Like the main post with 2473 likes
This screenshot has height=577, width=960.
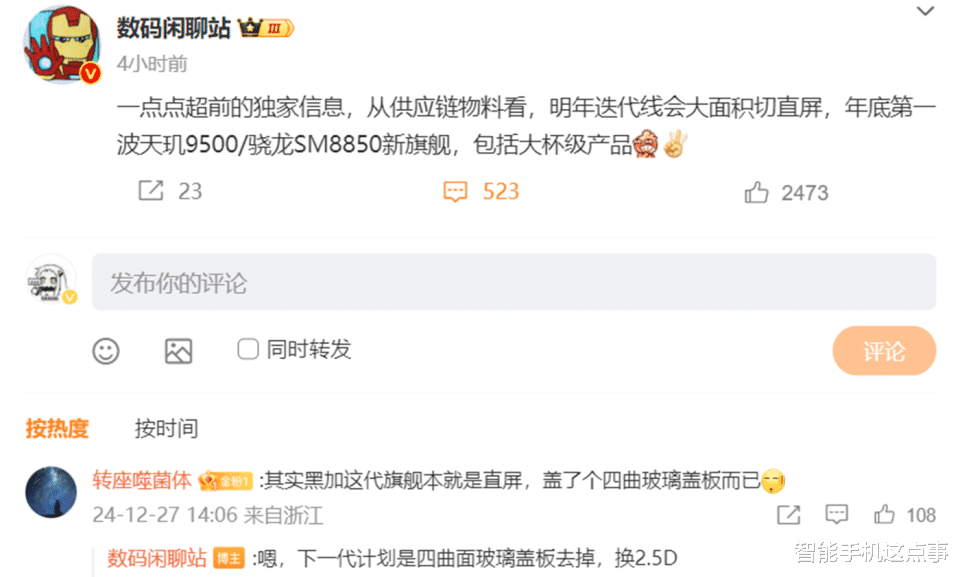756,192
